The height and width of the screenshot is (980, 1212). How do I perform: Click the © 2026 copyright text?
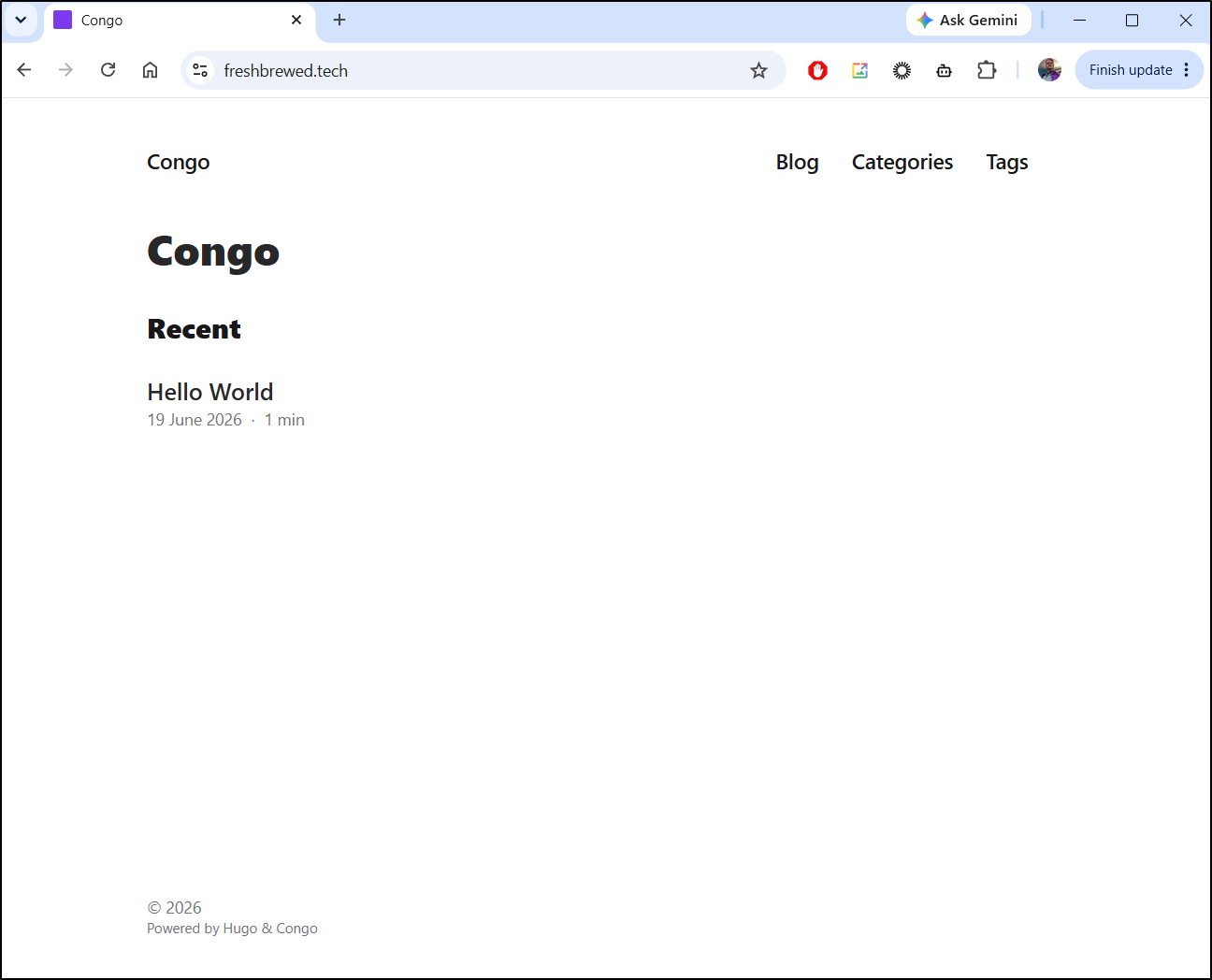pyautogui.click(x=174, y=908)
